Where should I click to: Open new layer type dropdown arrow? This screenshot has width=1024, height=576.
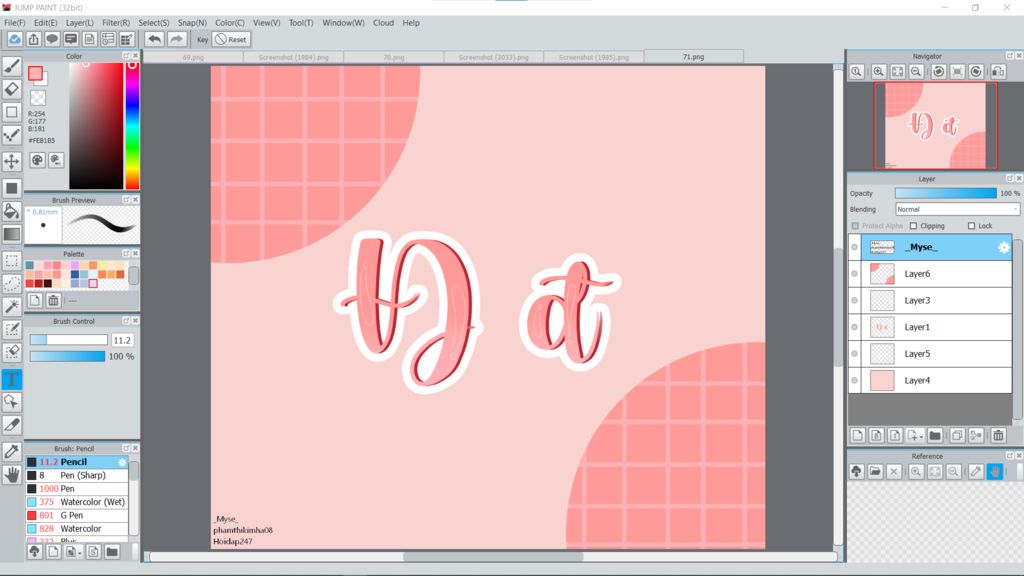(x=914, y=436)
